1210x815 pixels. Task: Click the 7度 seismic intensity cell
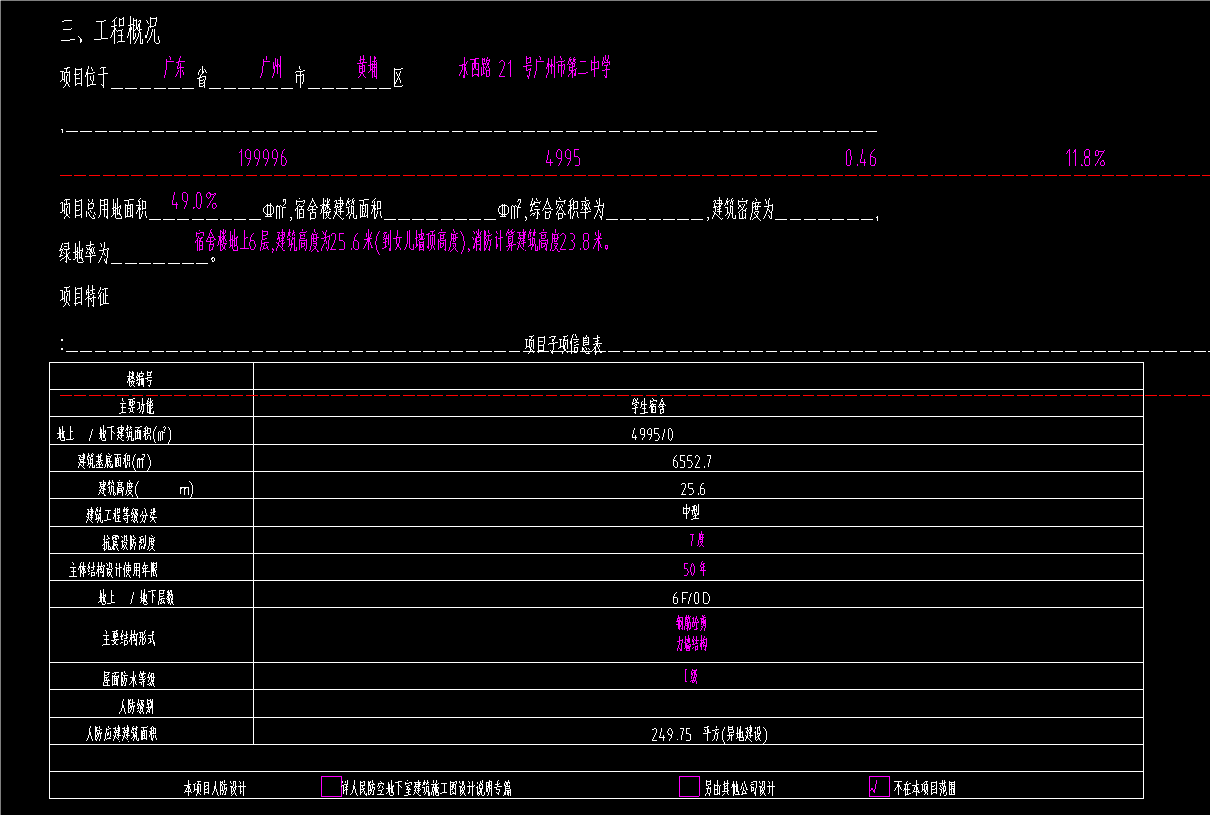696,540
